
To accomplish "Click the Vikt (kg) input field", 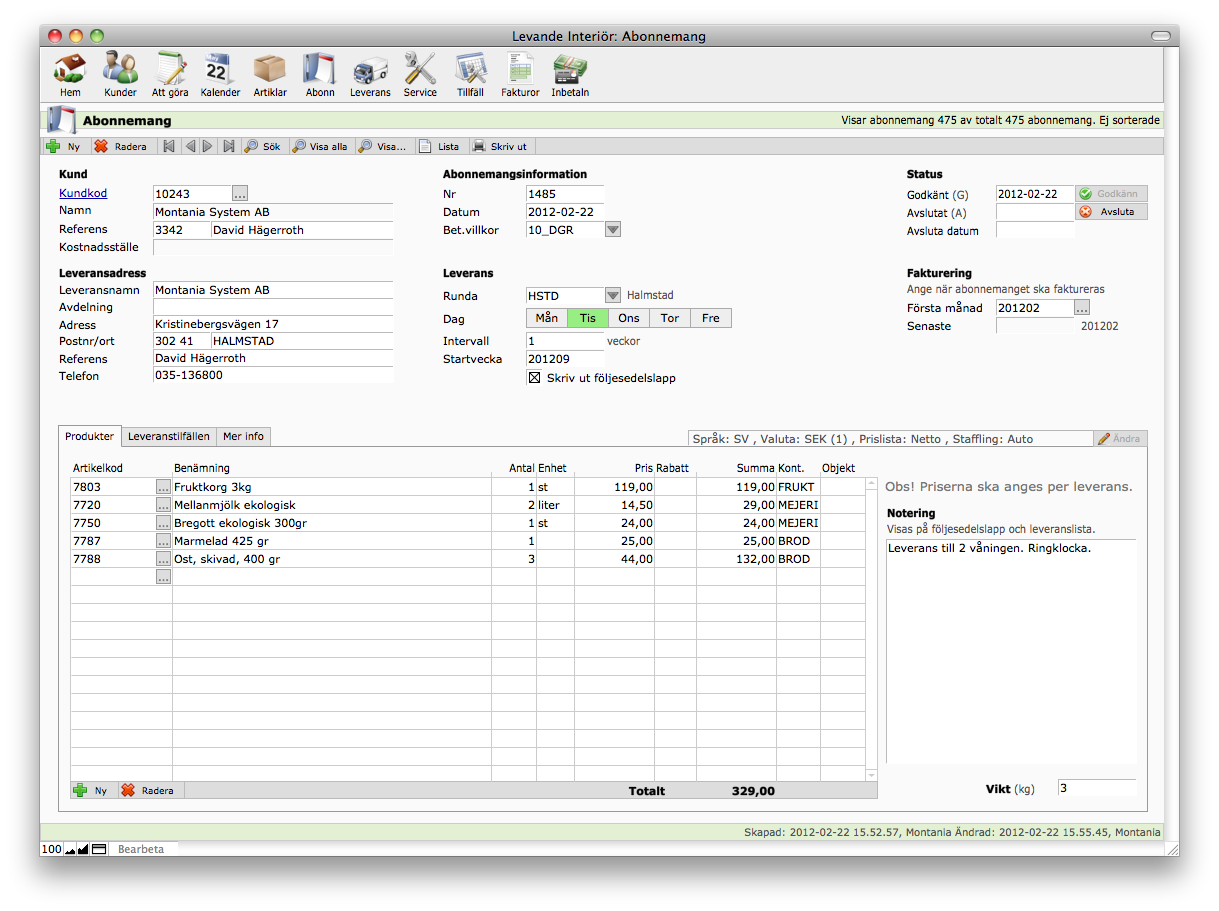I will (1096, 789).
